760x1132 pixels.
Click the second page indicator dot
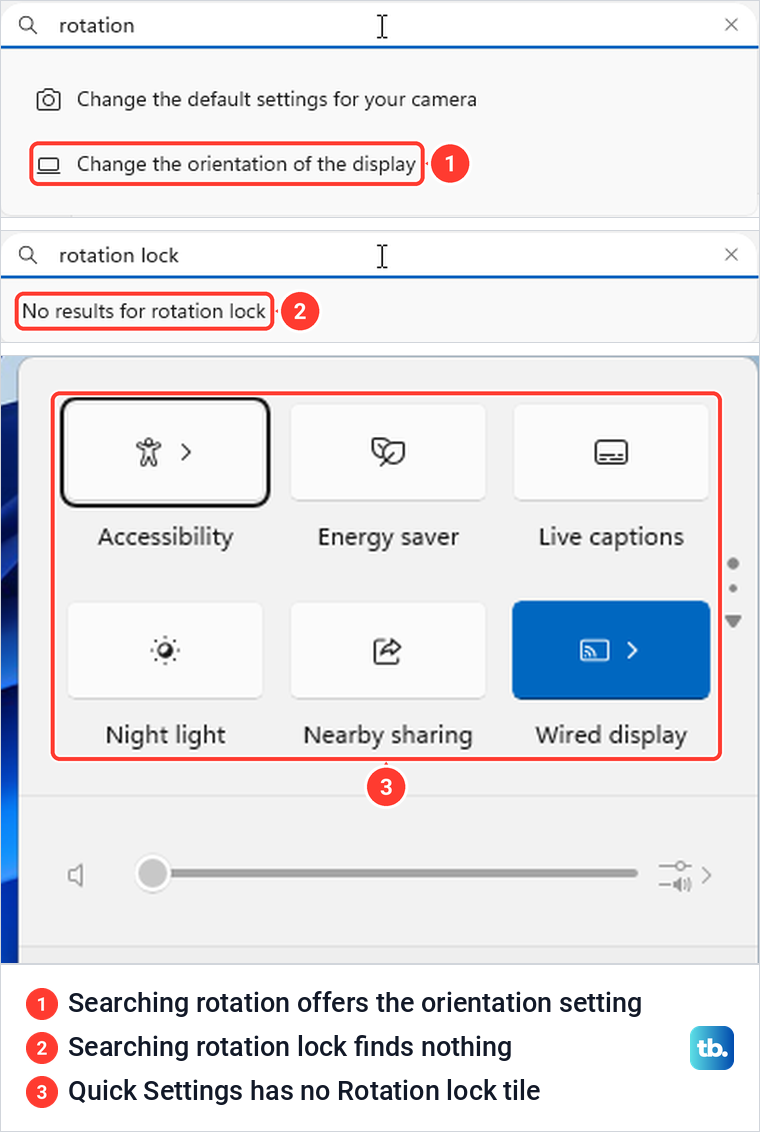(733, 588)
